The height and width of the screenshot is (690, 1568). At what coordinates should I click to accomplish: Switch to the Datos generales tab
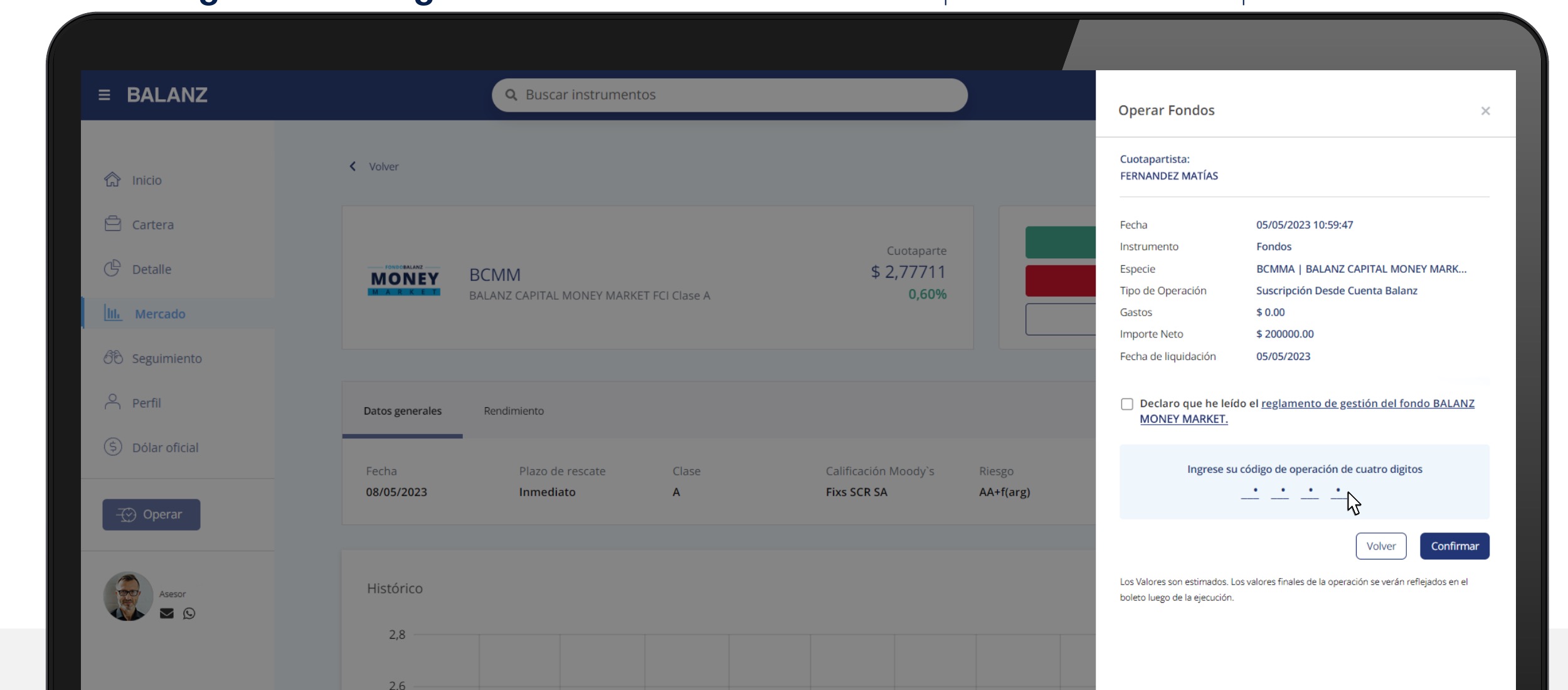(403, 411)
